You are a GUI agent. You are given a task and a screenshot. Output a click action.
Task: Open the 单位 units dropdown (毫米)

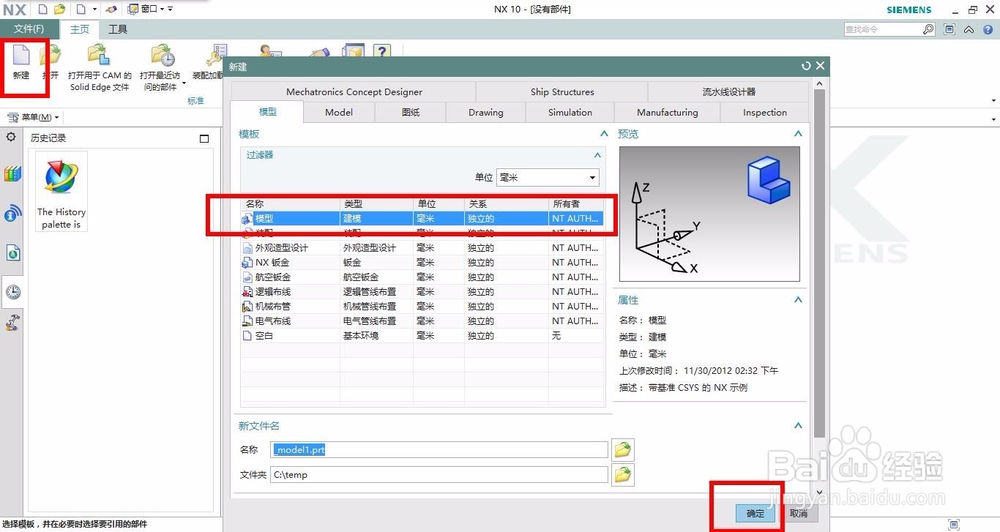(x=548, y=177)
